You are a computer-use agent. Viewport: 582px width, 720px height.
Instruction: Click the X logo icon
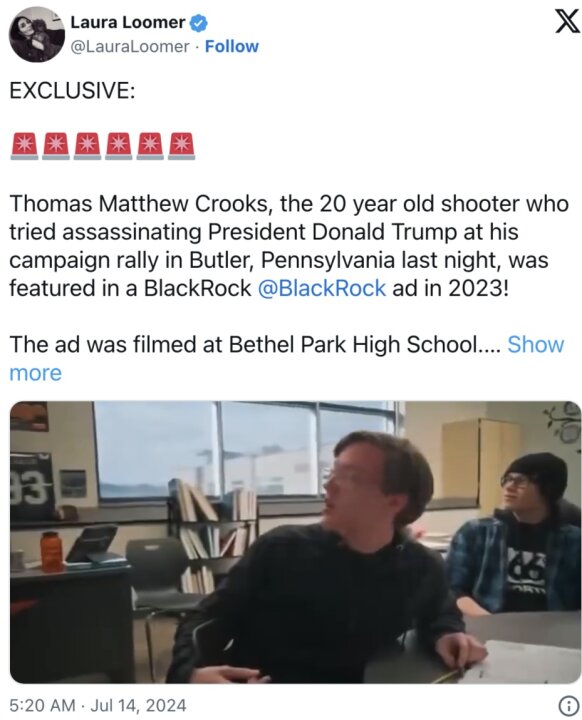567,22
